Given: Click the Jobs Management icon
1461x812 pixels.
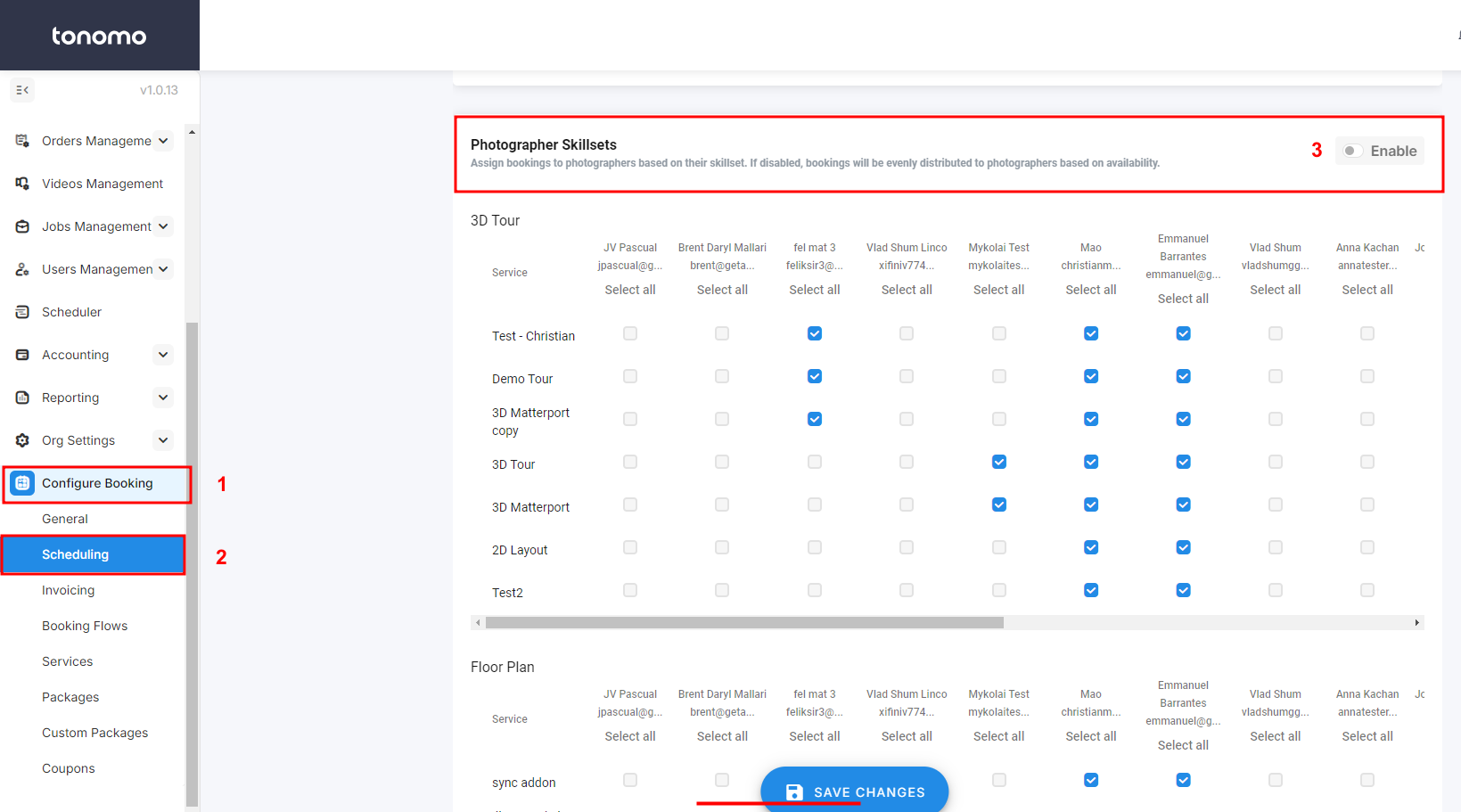Looking at the screenshot, I should [22, 226].
